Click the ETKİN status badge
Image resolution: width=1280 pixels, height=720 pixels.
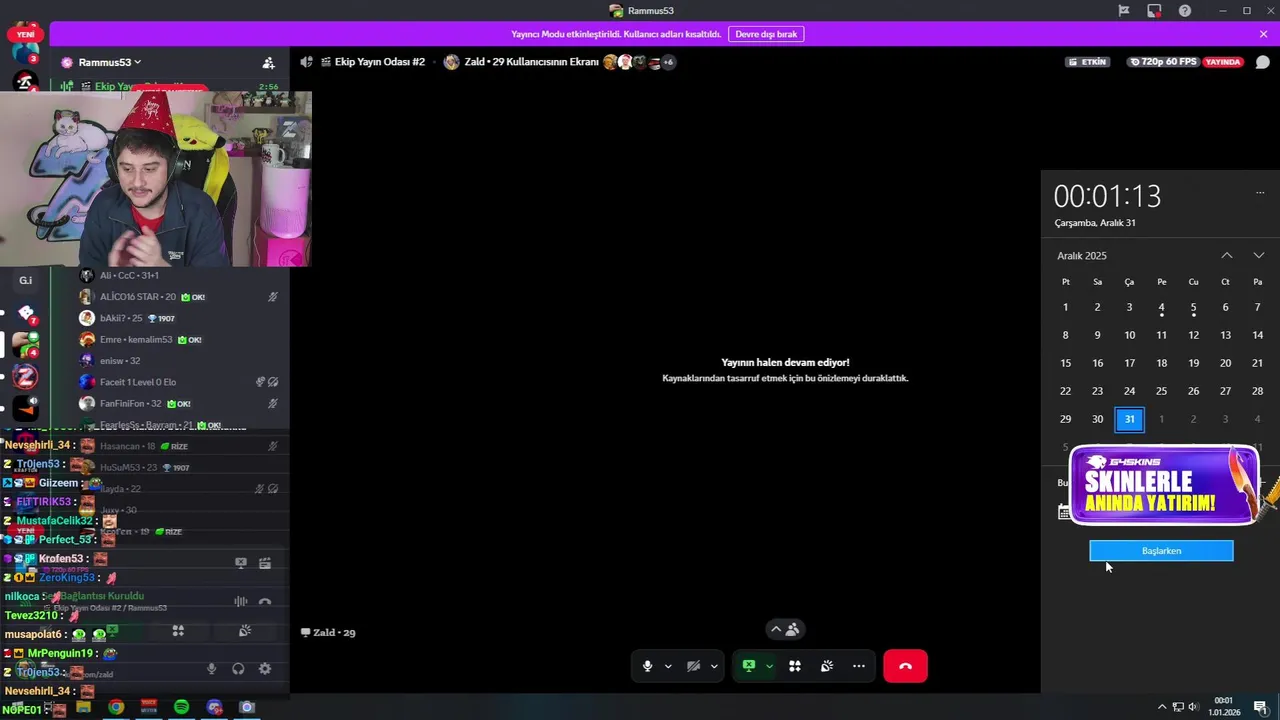point(1089,62)
